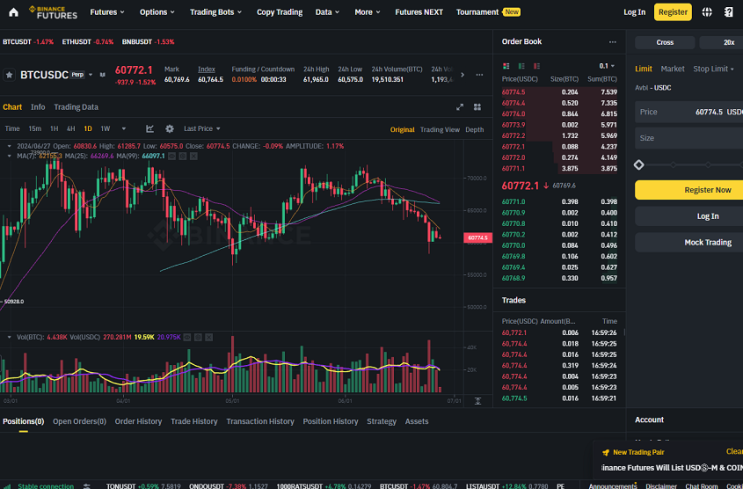Click the order size slider handle
Image resolution: width=743 pixels, height=489 pixels.
pos(639,164)
